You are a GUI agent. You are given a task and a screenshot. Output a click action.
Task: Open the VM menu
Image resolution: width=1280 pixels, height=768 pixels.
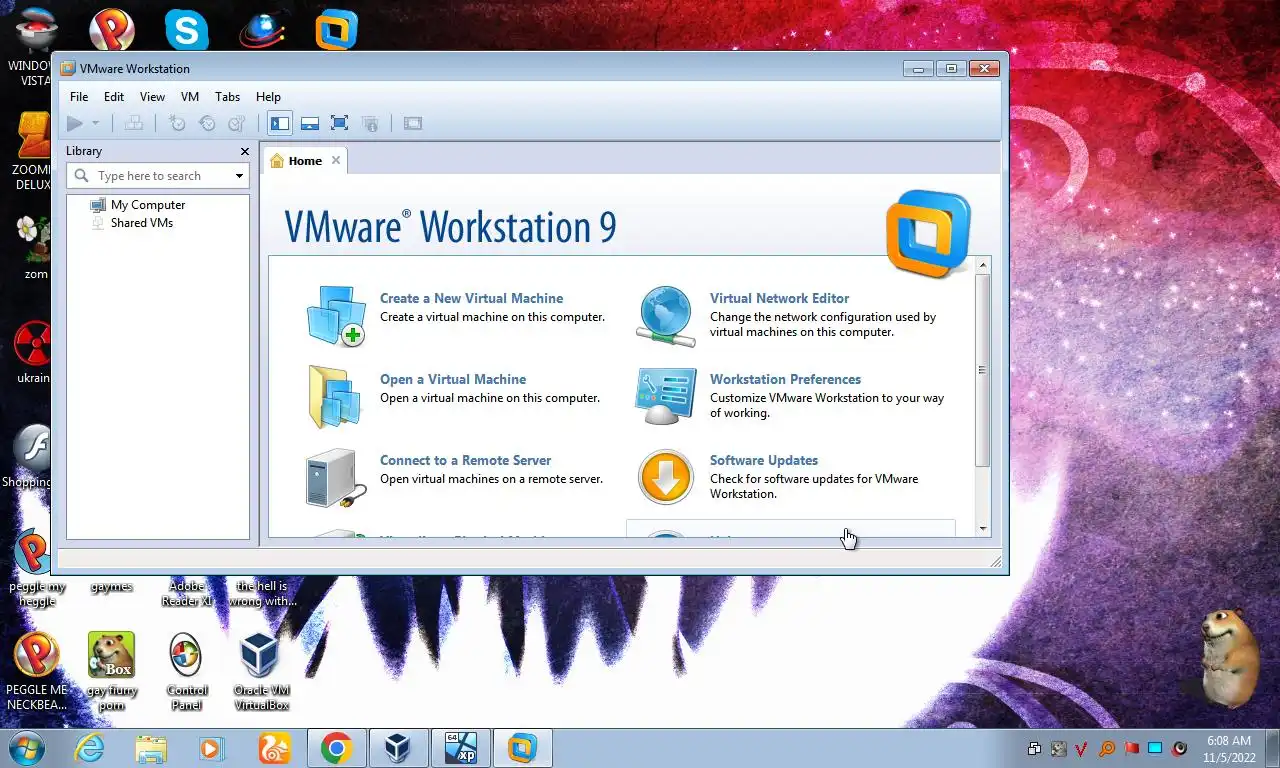pos(190,97)
